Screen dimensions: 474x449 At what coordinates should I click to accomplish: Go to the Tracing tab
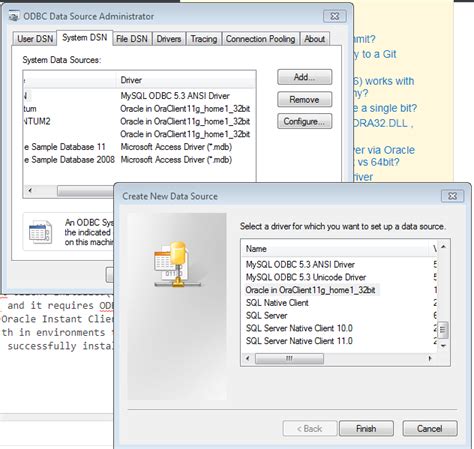(204, 39)
